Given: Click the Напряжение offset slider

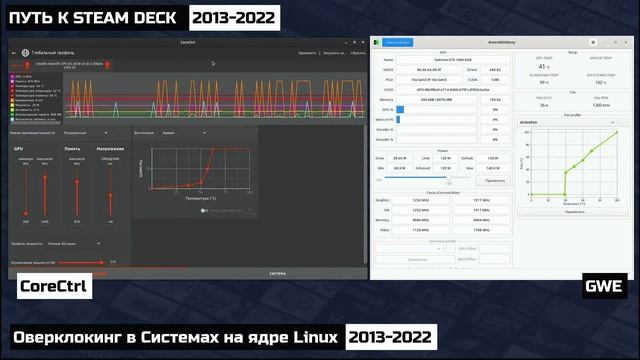Looking at the screenshot, I should pyautogui.click(x=110, y=191).
